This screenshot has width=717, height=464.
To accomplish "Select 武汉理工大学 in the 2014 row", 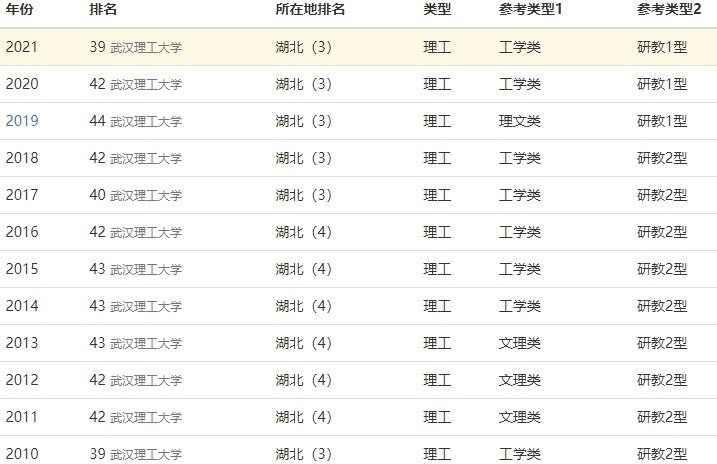I will [x=146, y=307].
